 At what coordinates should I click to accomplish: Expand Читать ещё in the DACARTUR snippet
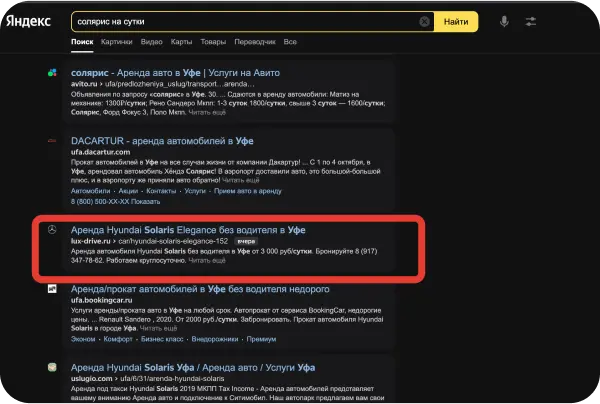[x=240, y=180]
